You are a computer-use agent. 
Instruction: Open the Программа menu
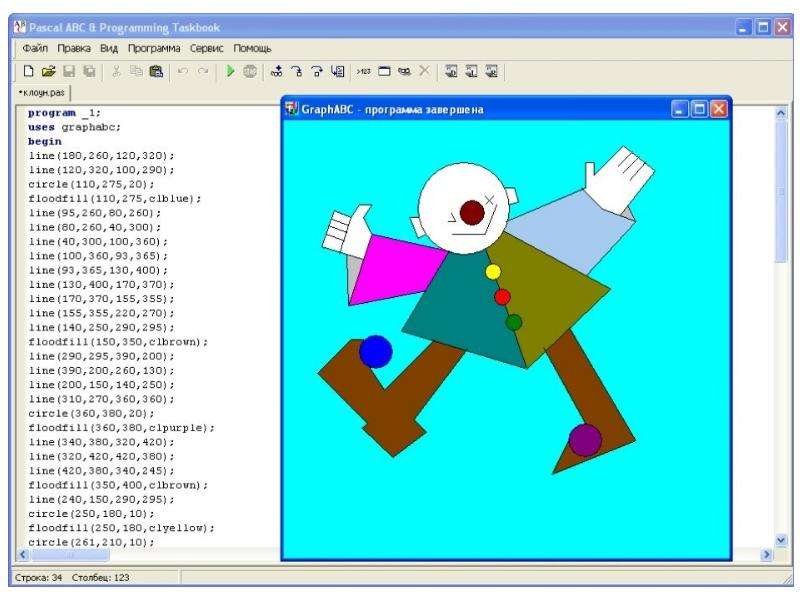(x=154, y=48)
